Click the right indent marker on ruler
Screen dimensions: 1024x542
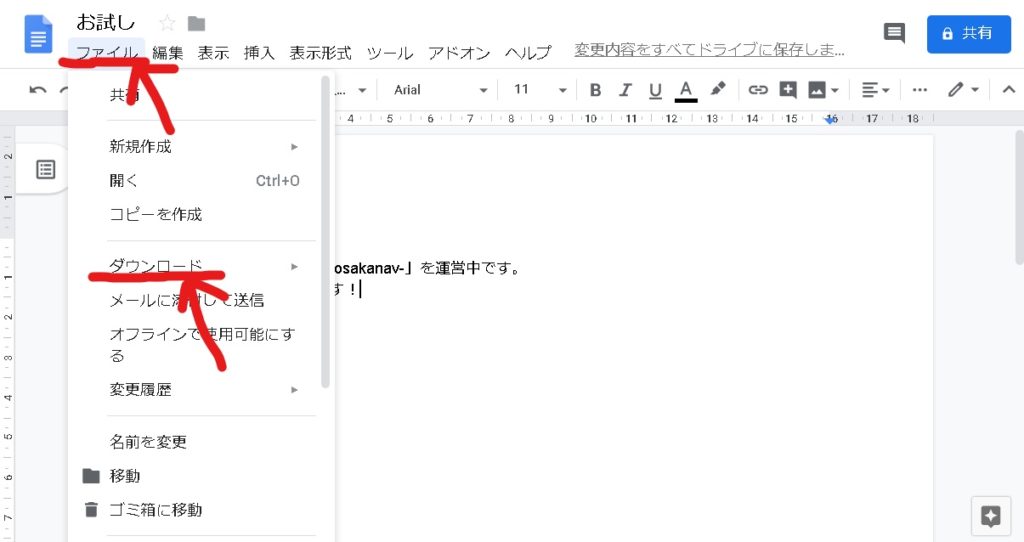pos(831,120)
